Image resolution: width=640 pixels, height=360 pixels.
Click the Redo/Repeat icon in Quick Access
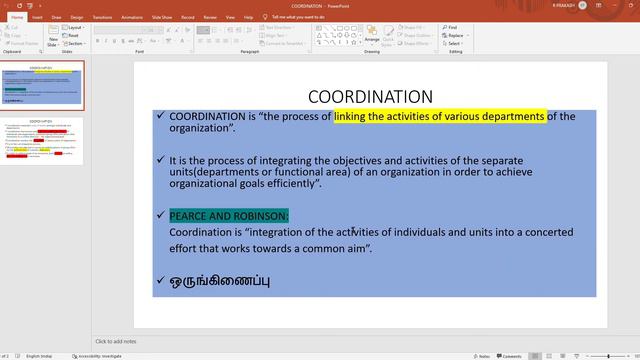19,6
